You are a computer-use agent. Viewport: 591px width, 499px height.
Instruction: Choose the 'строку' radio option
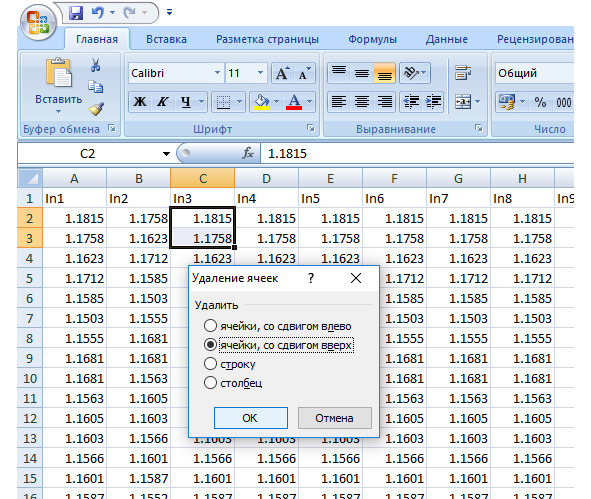point(210,364)
